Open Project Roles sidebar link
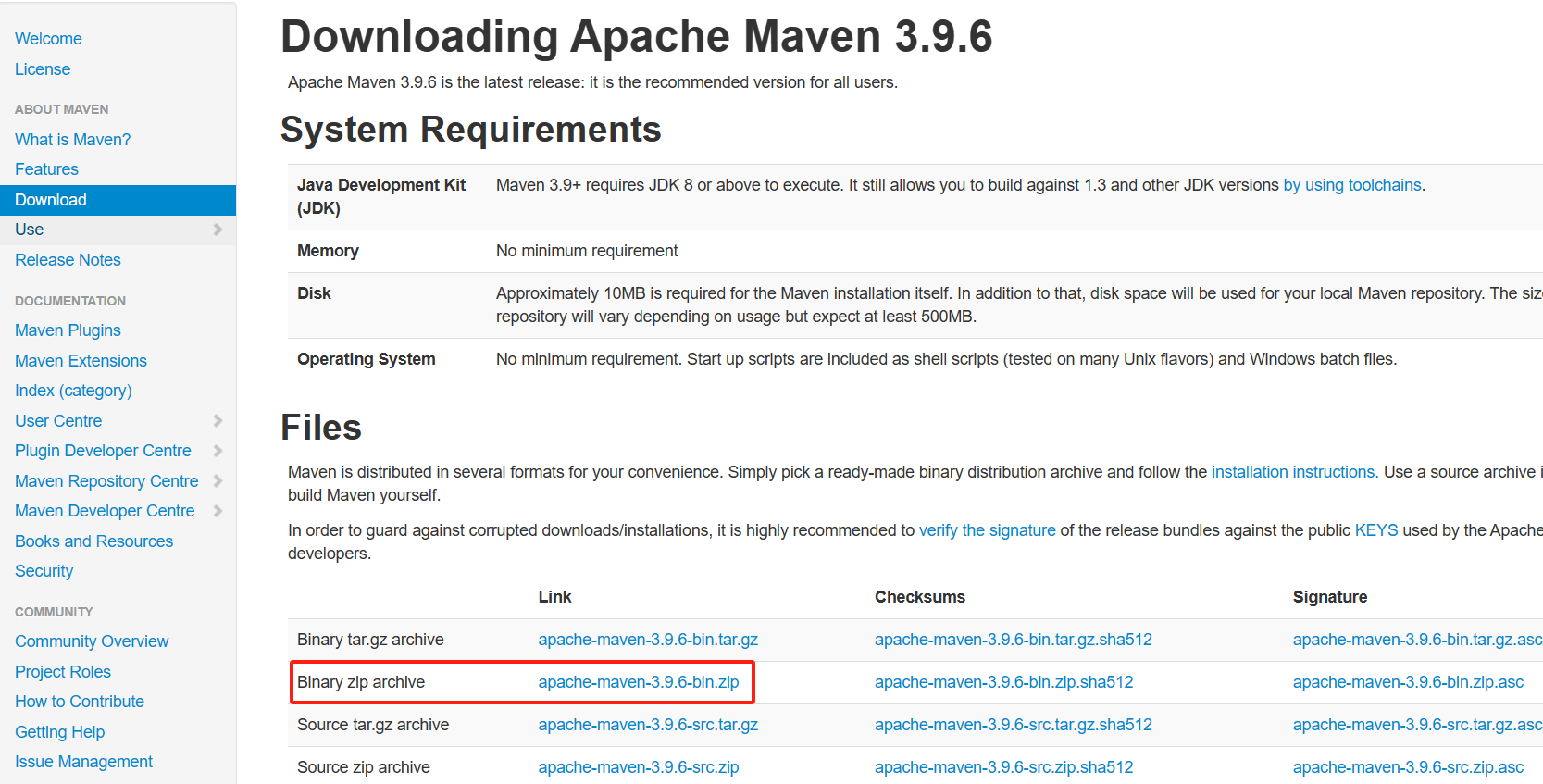Screen dimensions: 1543x784 coord(63,672)
